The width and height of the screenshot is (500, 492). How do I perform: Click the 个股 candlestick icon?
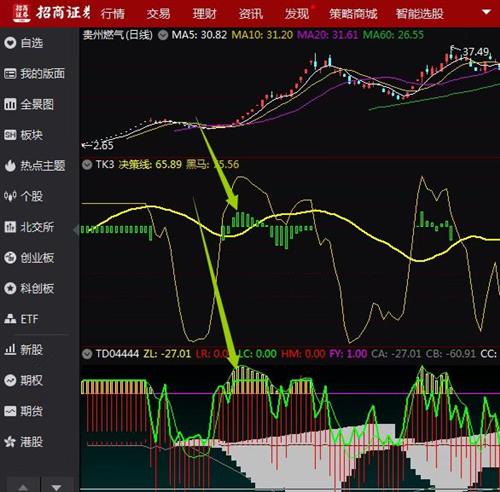point(10,196)
